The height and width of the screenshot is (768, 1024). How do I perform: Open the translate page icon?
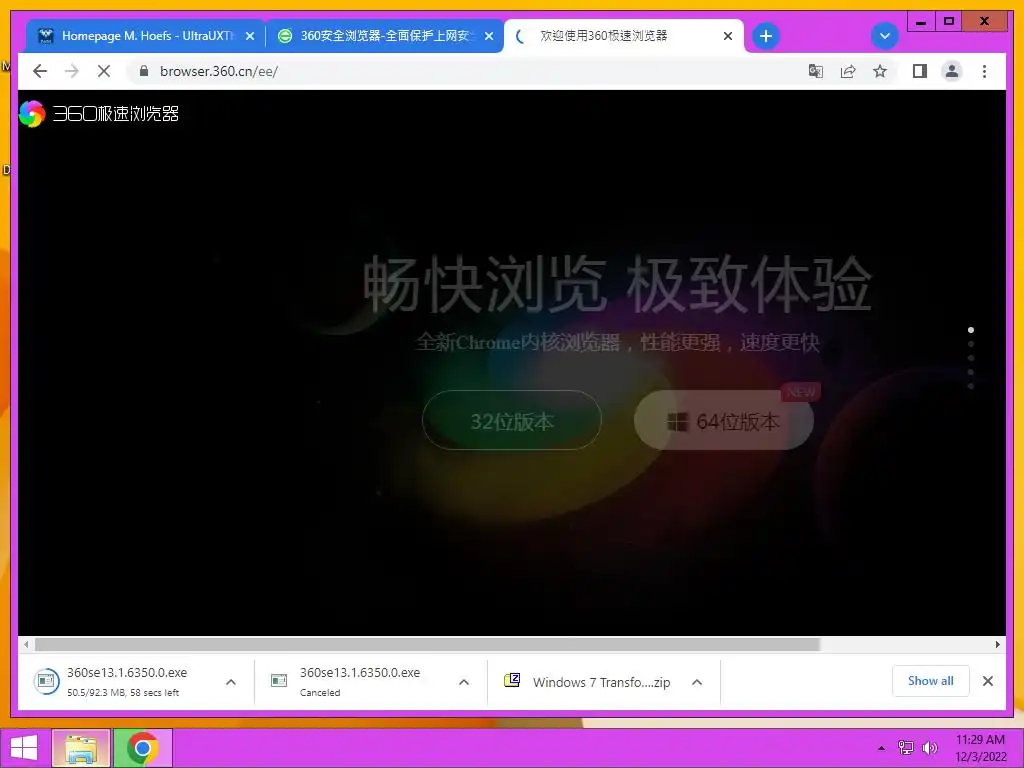coord(816,71)
